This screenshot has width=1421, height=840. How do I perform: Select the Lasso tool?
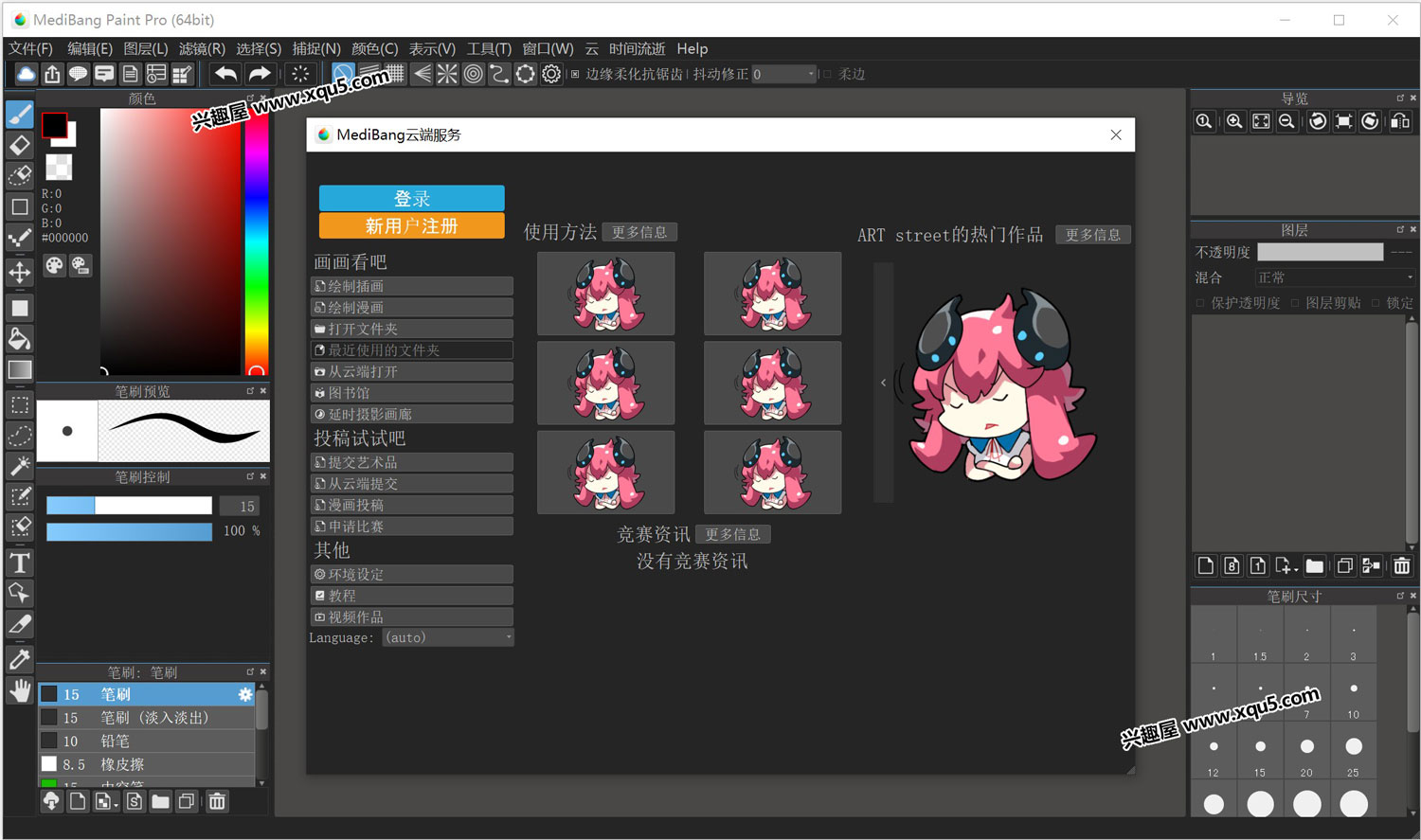tap(20, 436)
